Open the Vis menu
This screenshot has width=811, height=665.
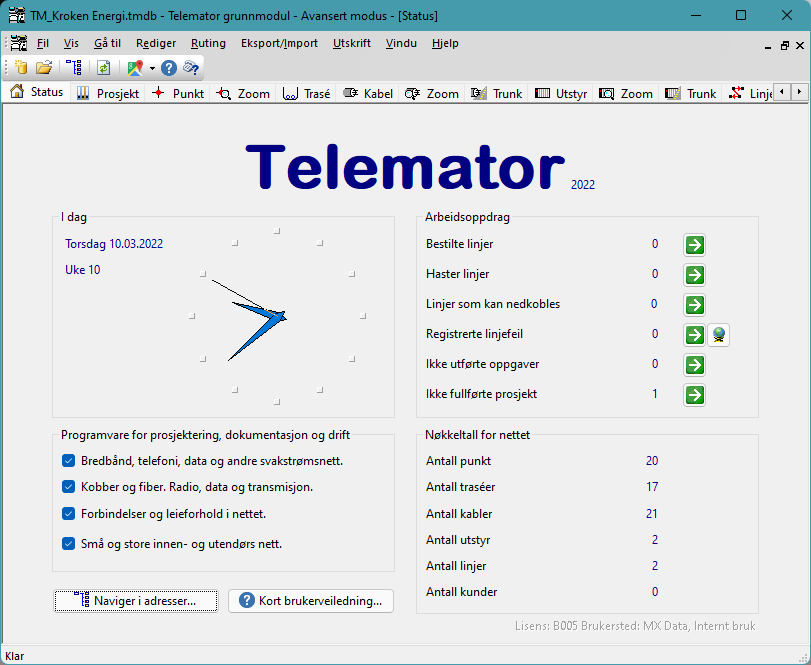pyautogui.click(x=71, y=43)
